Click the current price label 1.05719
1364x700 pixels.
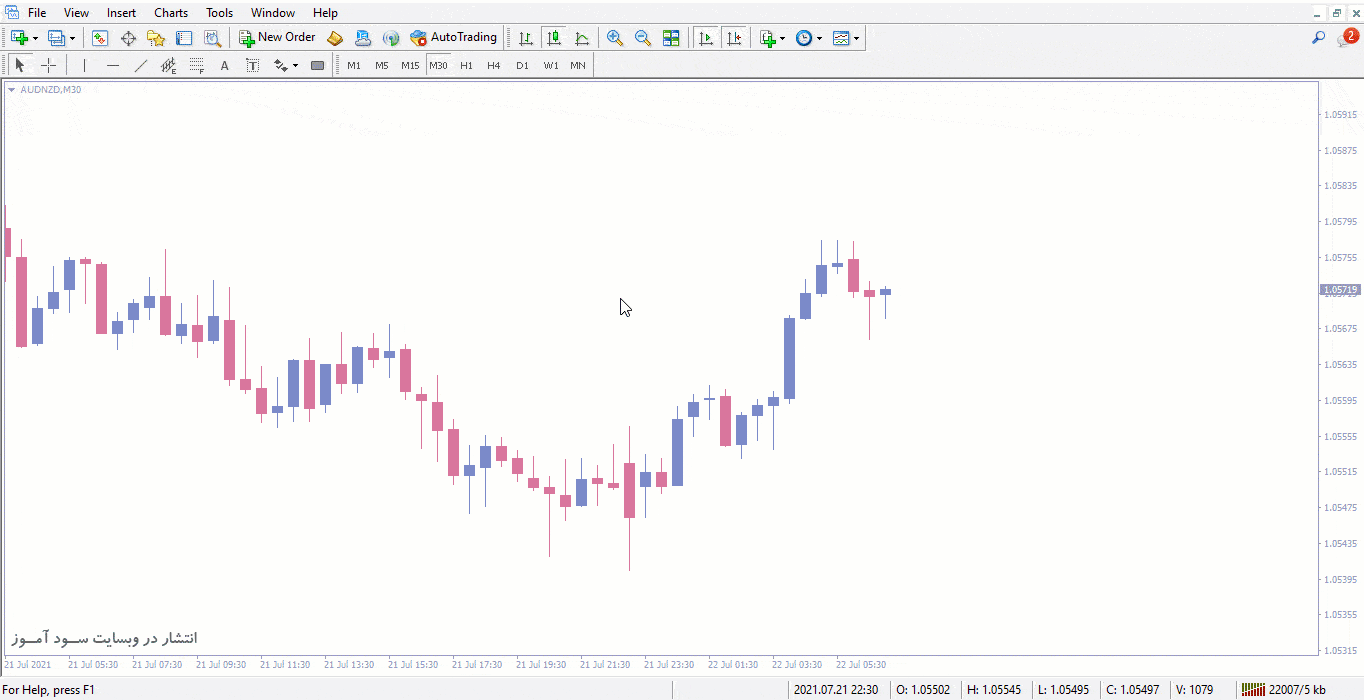coord(1338,288)
